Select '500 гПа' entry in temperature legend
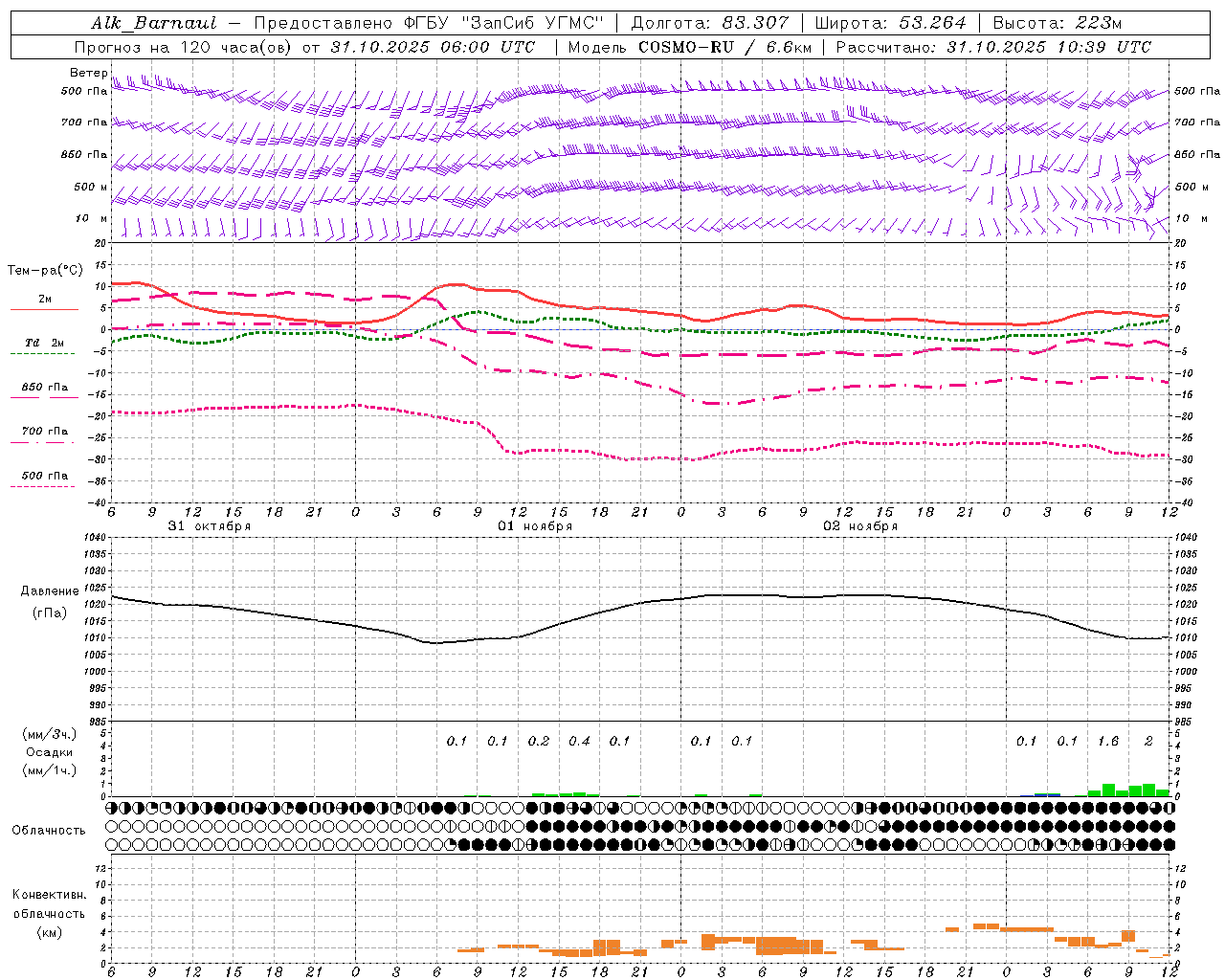The width and height of the screenshot is (1225, 980). [45, 476]
